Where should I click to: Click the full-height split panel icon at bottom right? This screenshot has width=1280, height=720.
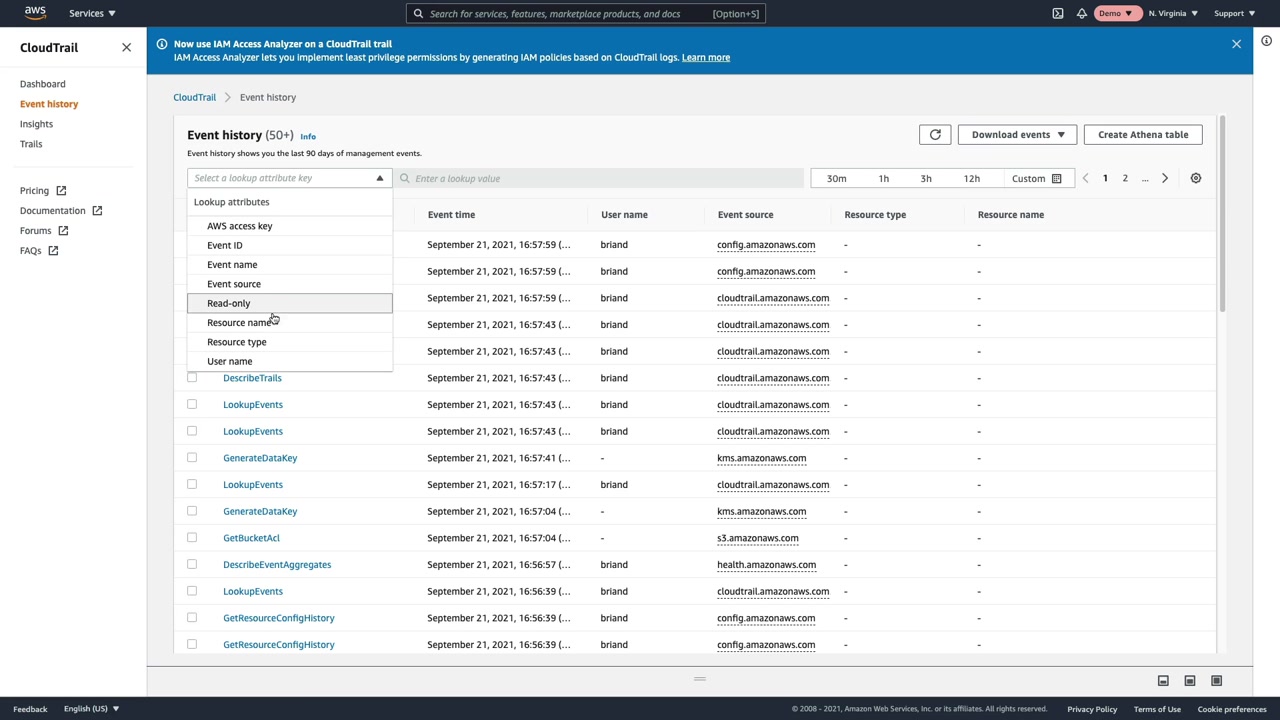click(1216, 681)
